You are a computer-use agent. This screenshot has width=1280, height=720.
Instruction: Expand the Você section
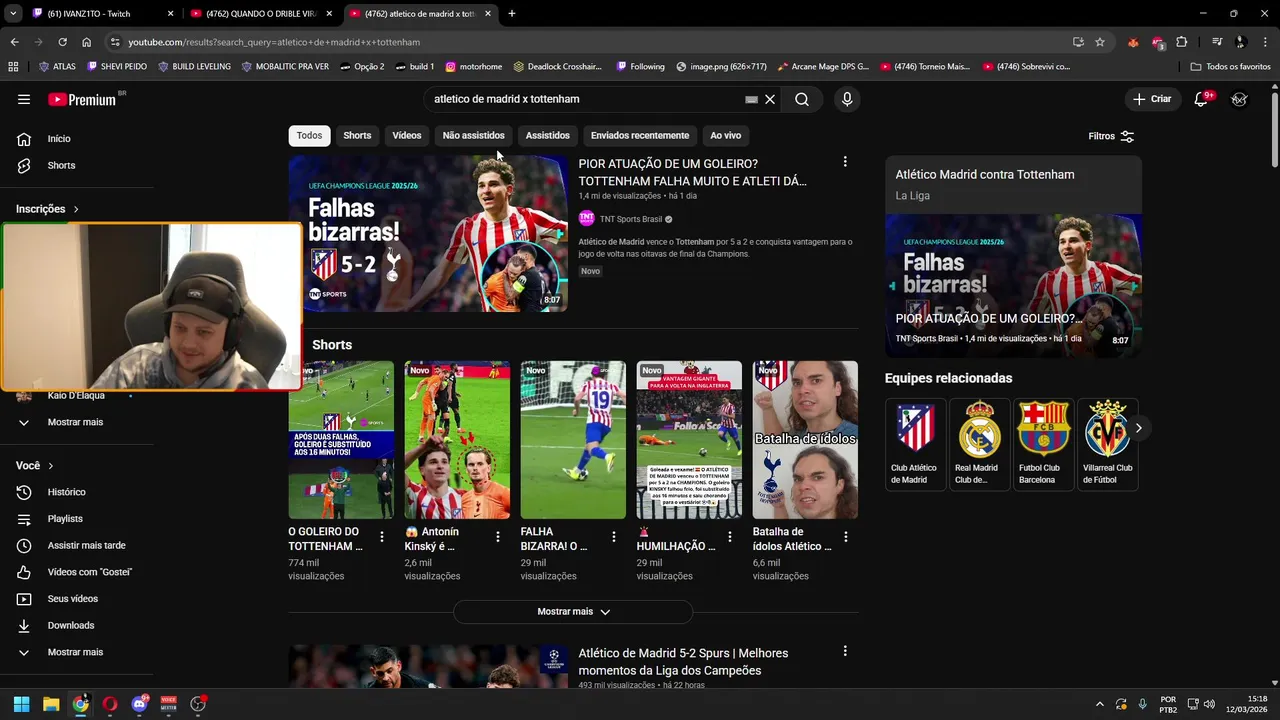point(35,466)
